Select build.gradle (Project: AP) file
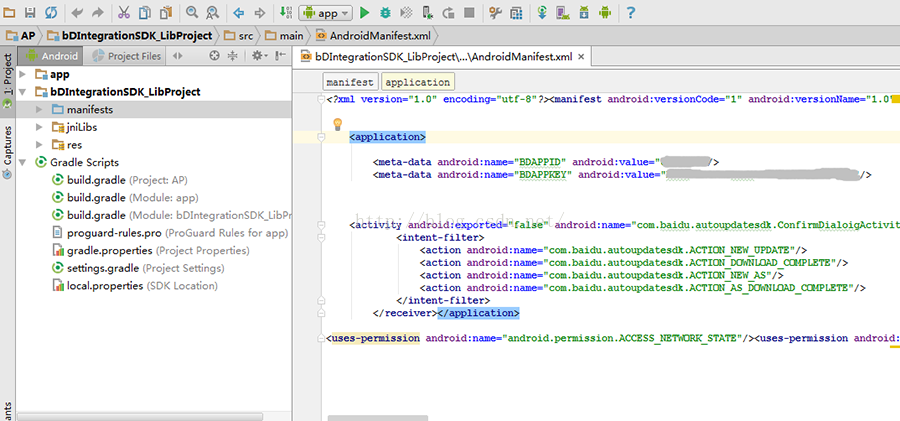This screenshot has height=421, width=900. [120, 180]
